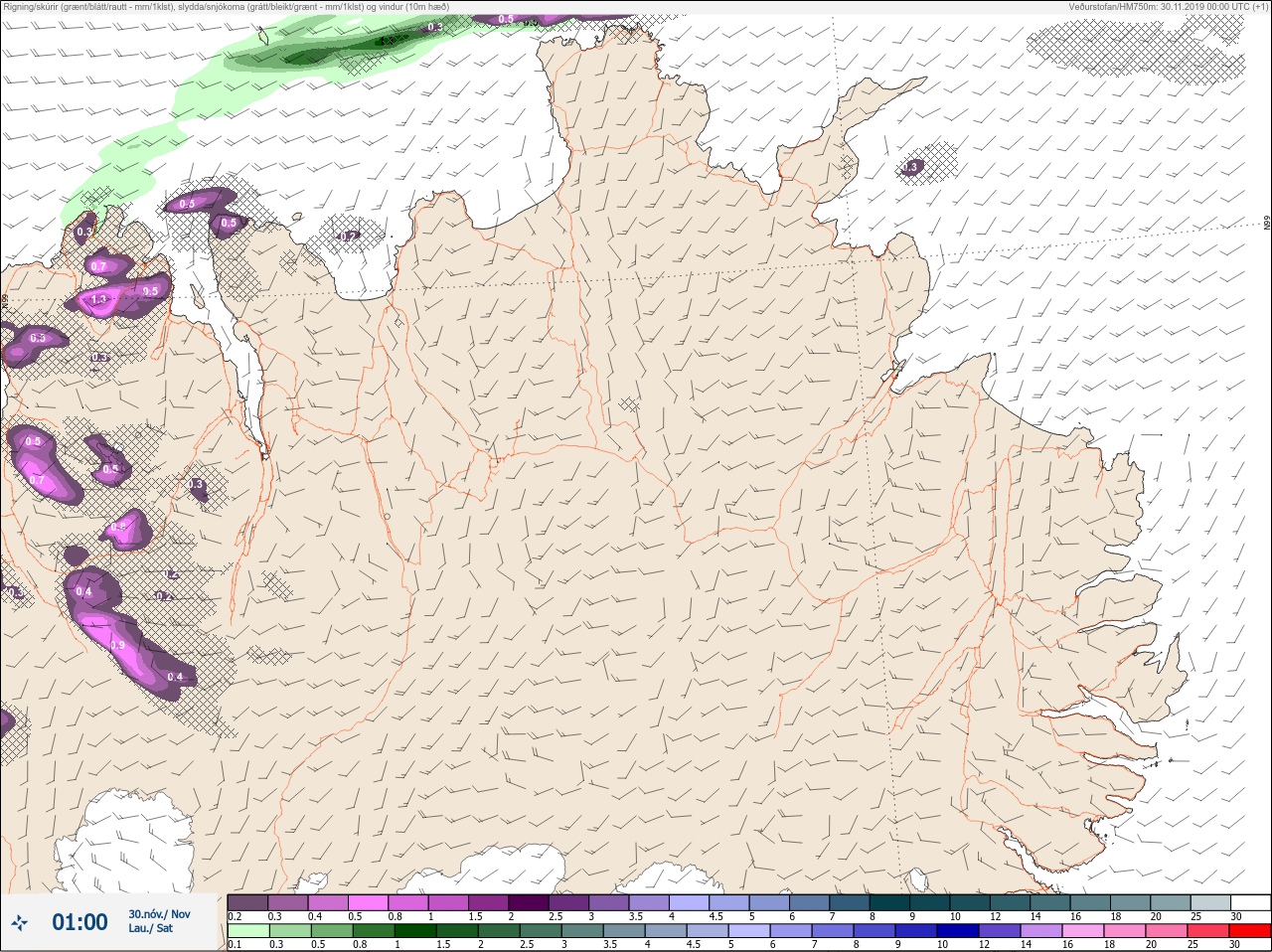Select the darkest purple 2 swatch in upper legend
This screenshot has width=1272, height=952.
[529, 902]
